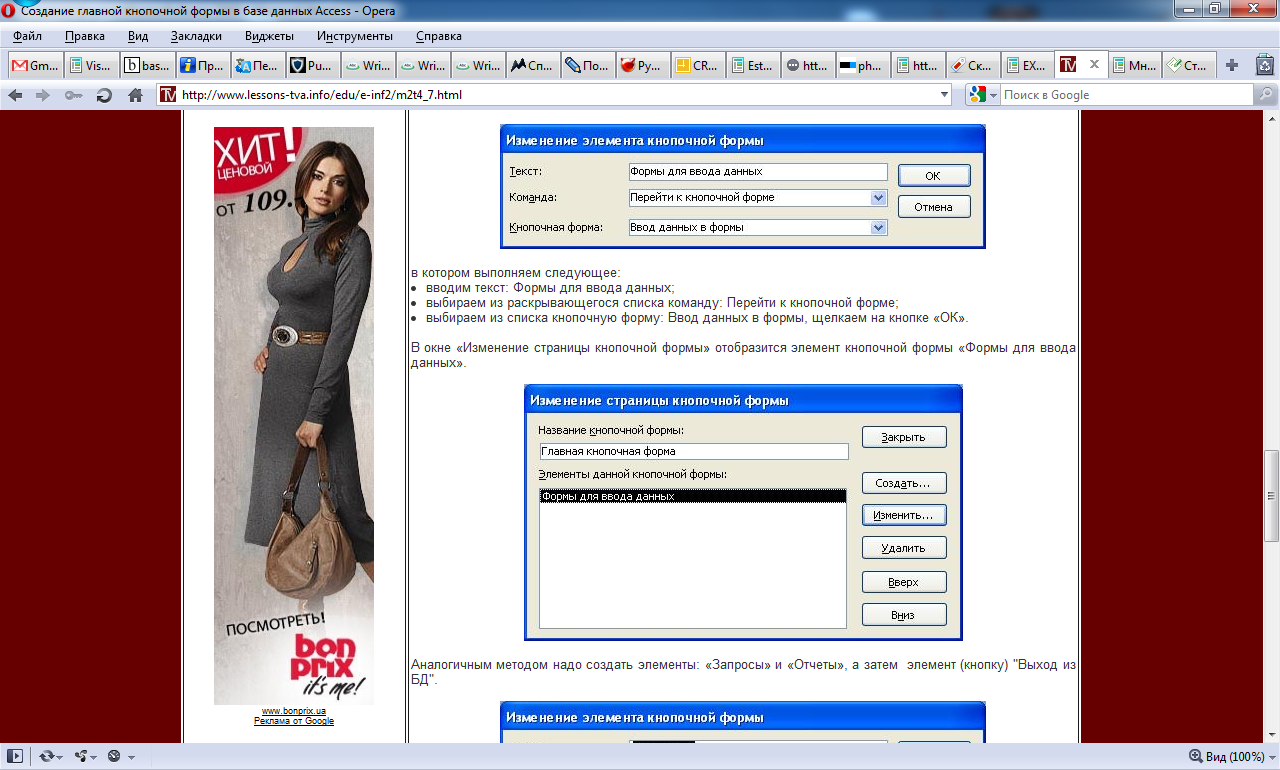1280x770 pixels.
Task: Switch to the Мн... tab
Action: (x=1136, y=65)
